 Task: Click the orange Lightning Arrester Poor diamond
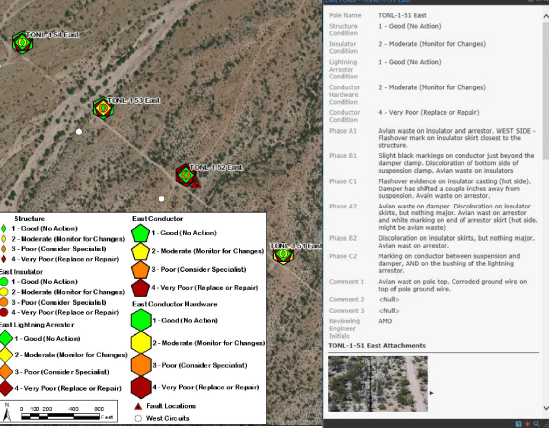[5, 372]
